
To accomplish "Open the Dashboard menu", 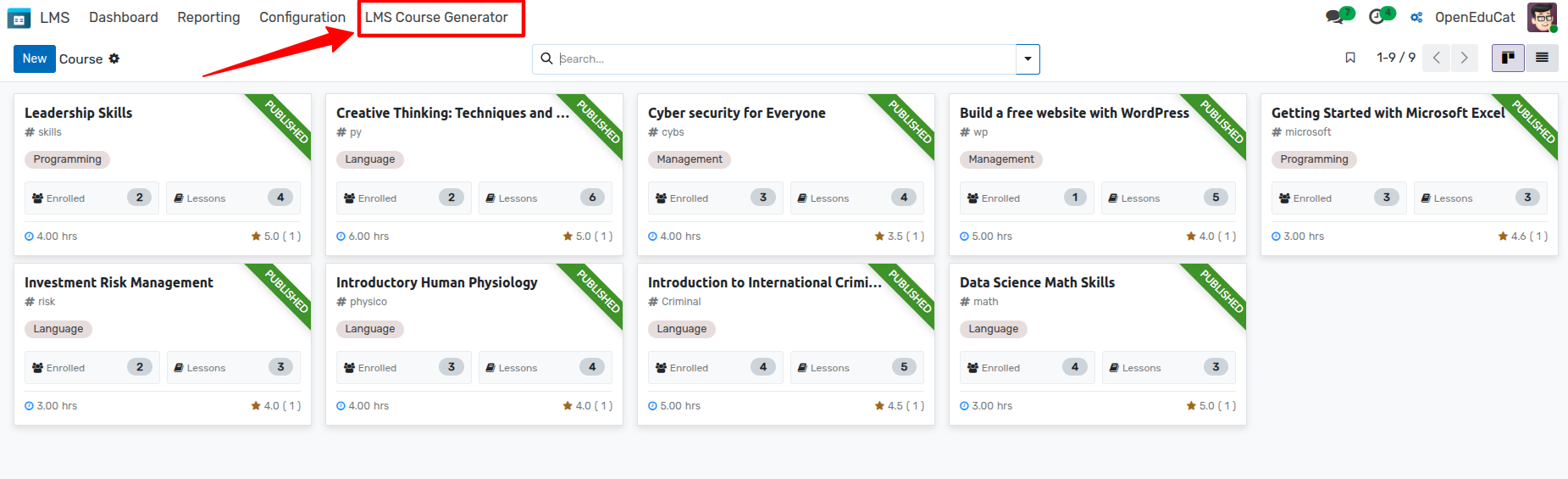I will point(124,17).
